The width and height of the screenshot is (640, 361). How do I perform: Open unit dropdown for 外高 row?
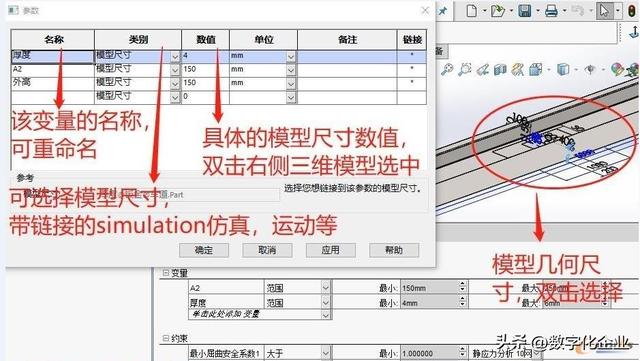pos(291,84)
